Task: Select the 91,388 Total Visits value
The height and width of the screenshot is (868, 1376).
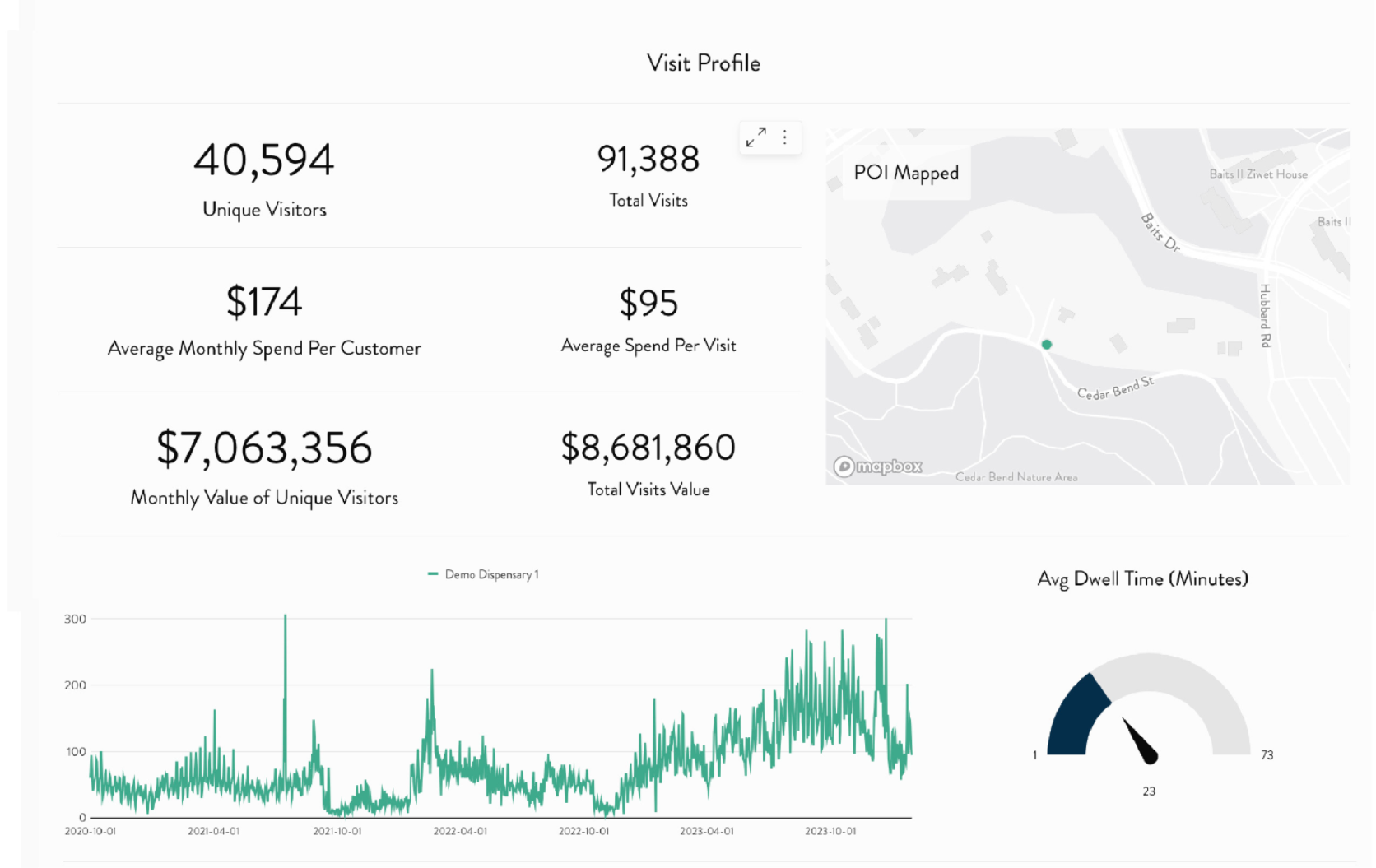Action: (x=648, y=159)
